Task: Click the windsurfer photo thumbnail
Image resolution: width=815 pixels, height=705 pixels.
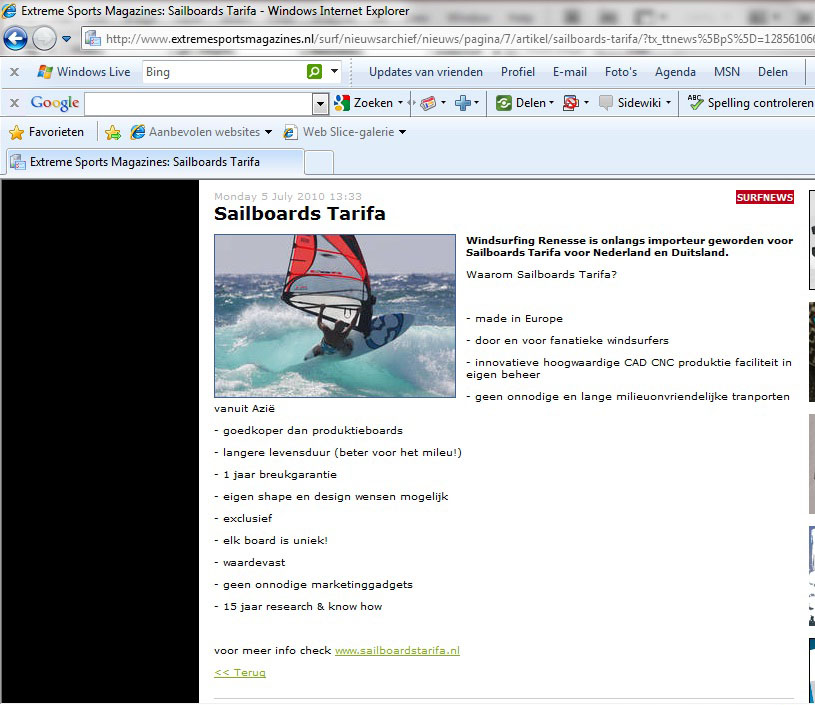Action: [x=335, y=316]
